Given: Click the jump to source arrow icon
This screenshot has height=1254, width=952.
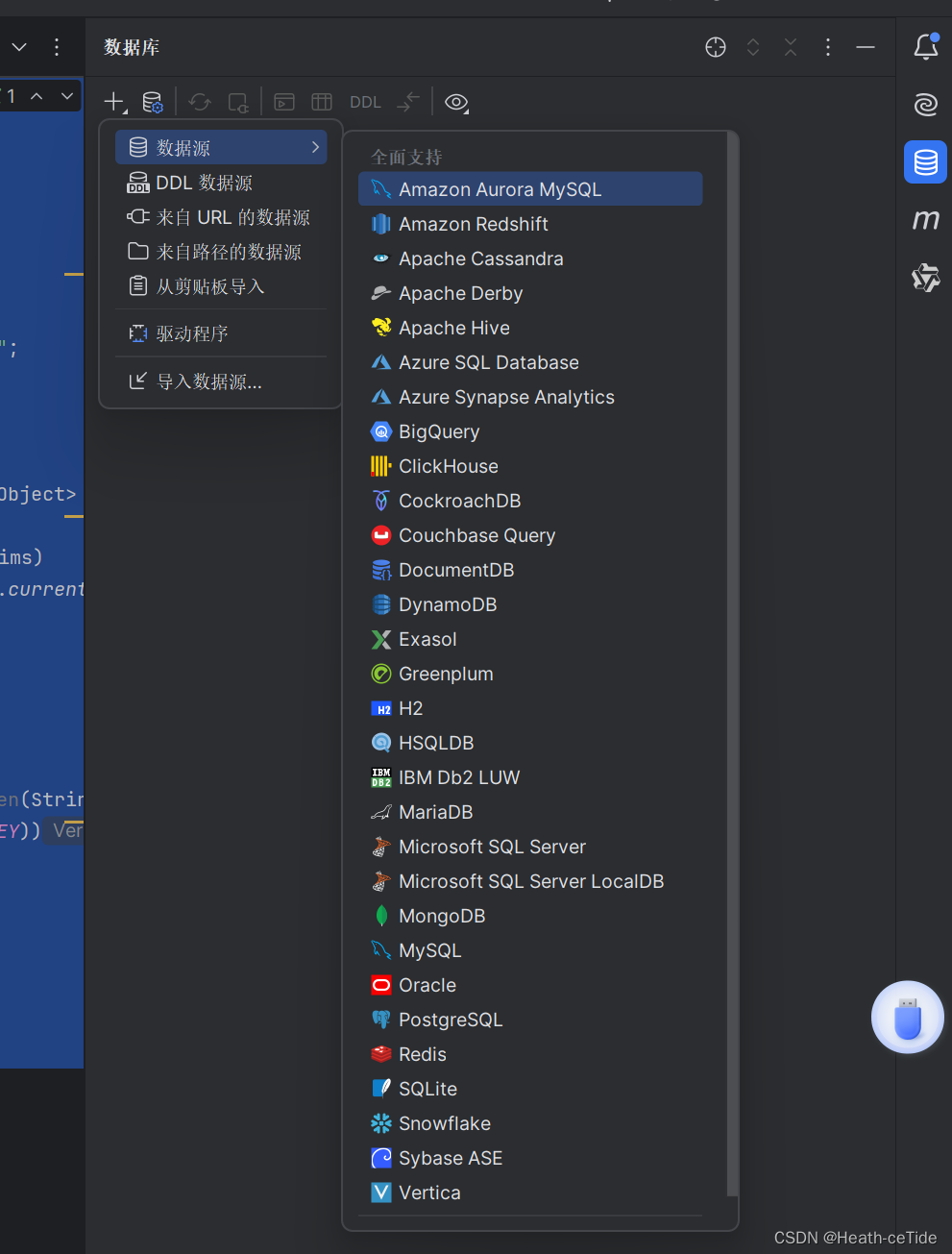Looking at the screenshot, I should point(408,102).
